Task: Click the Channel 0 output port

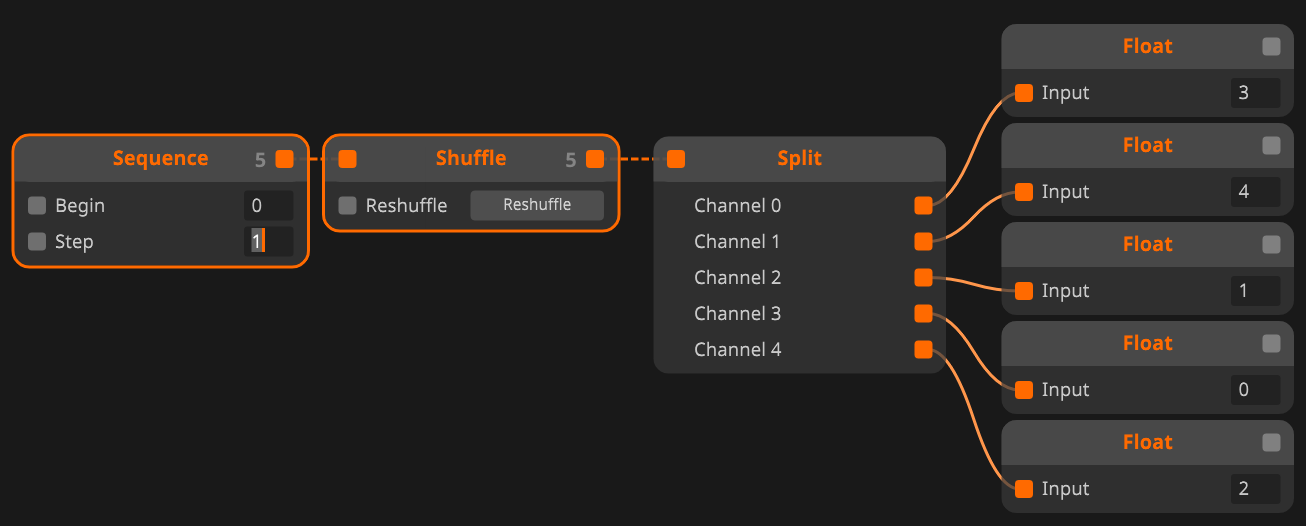Action: (923, 205)
